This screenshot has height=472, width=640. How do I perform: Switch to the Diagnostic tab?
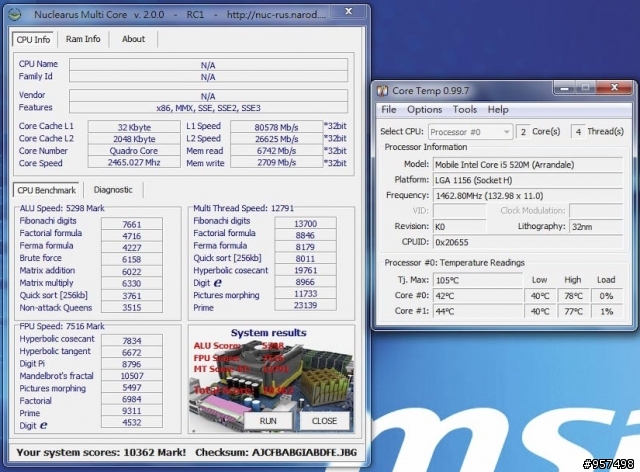(x=113, y=190)
